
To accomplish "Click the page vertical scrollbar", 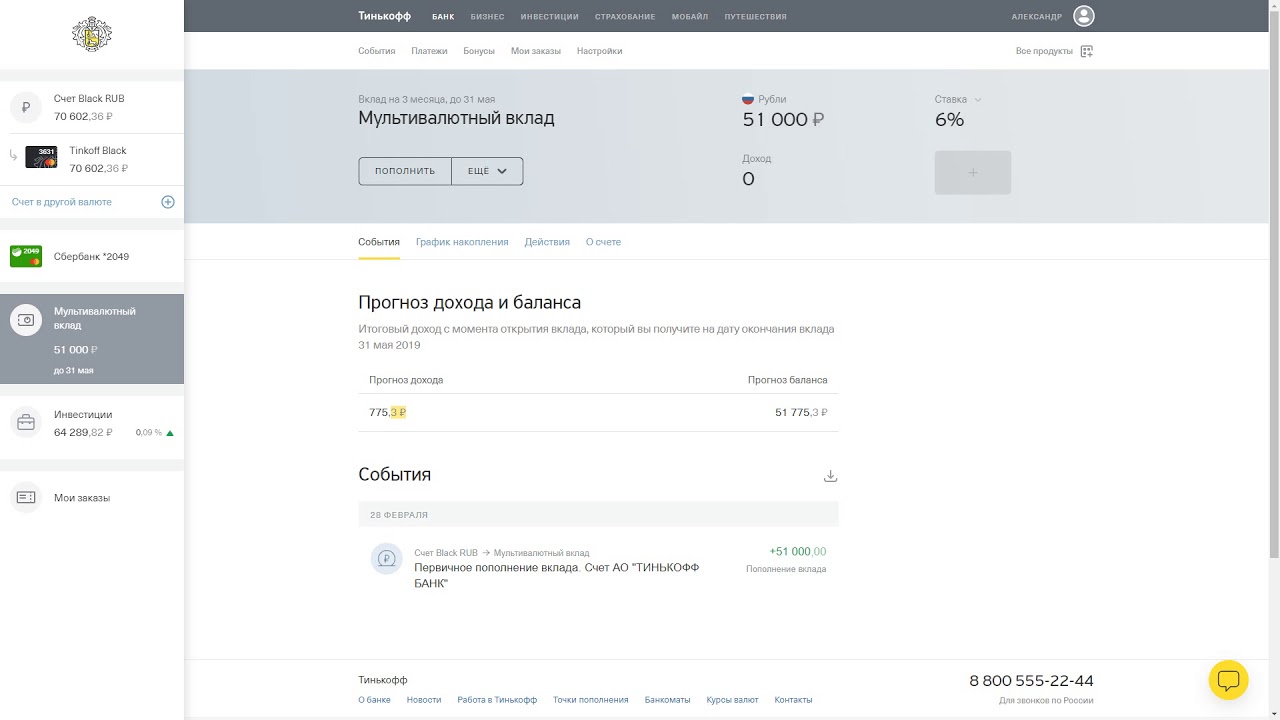I will point(1273,280).
